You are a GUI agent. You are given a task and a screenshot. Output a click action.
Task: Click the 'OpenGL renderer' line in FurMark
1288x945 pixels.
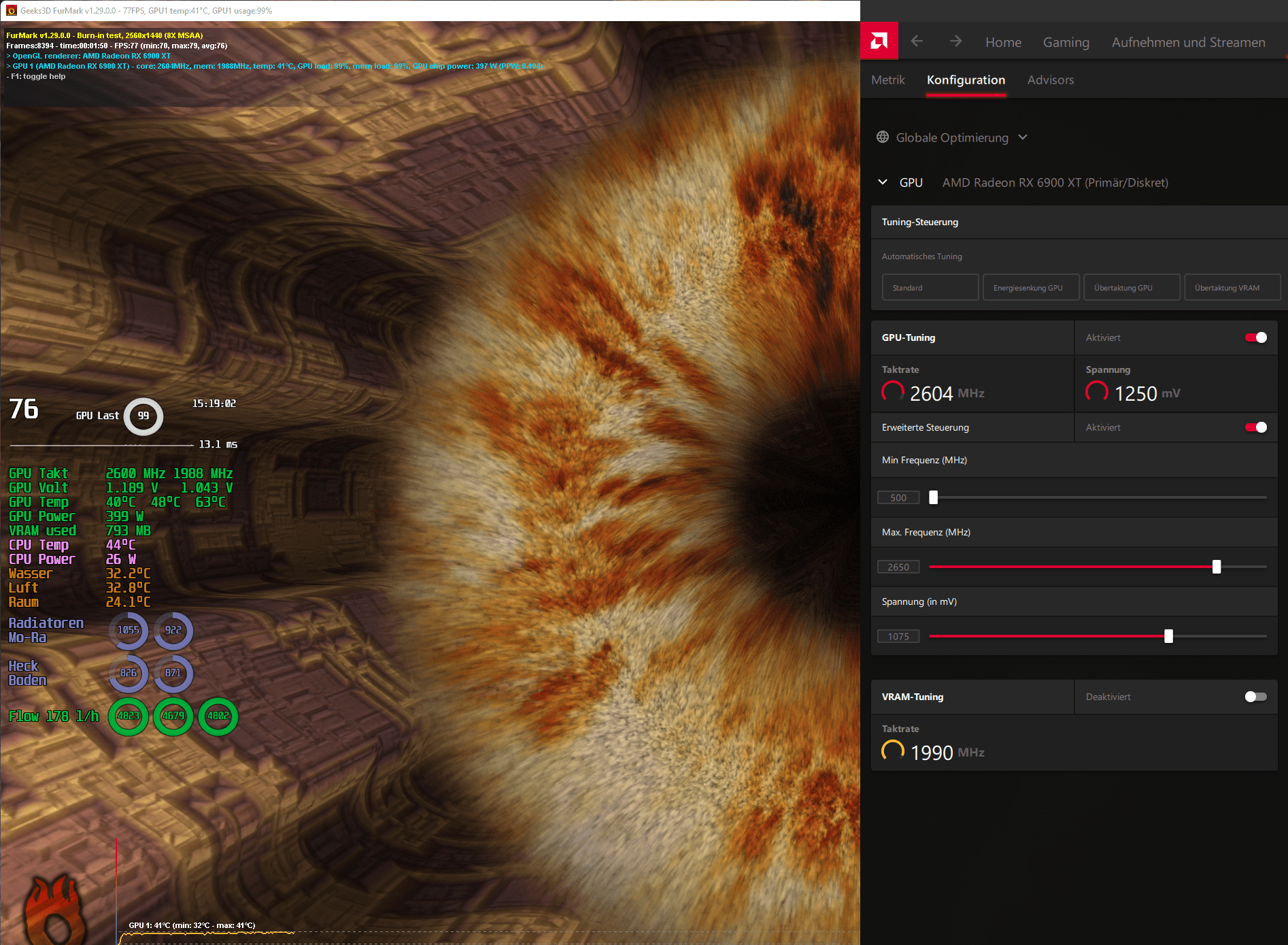click(x=88, y=56)
